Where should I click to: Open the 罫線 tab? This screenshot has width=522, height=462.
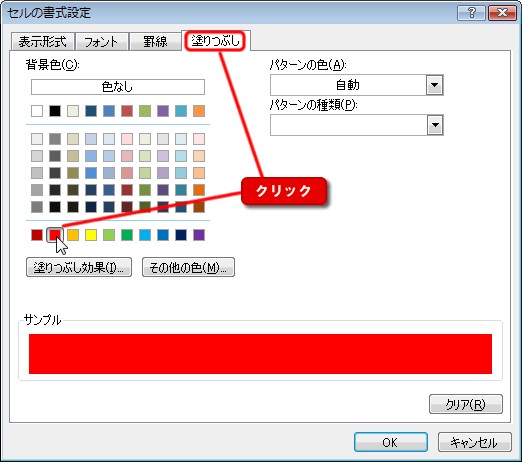[x=155, y=42]
